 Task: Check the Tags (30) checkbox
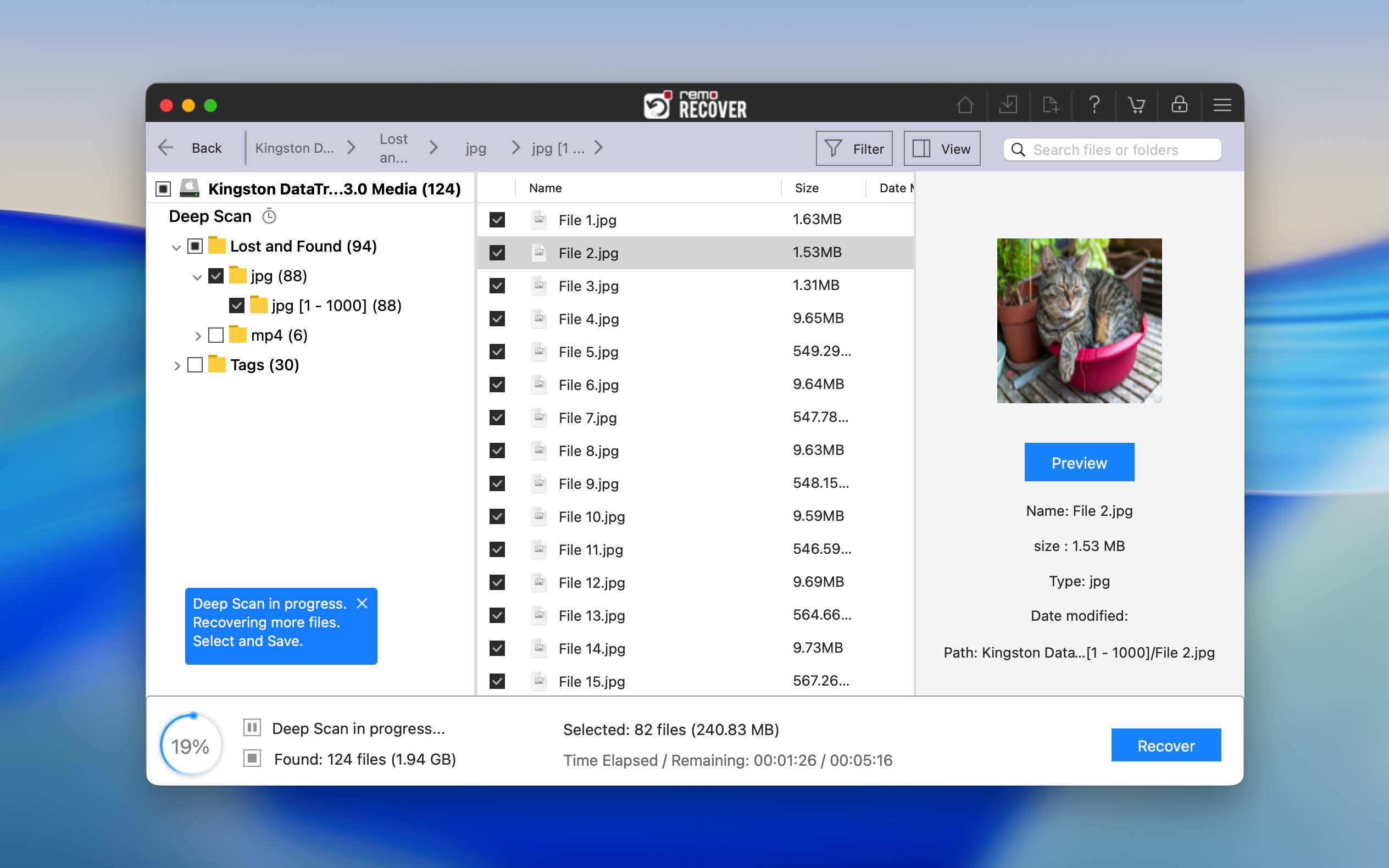tap(195, 365)
